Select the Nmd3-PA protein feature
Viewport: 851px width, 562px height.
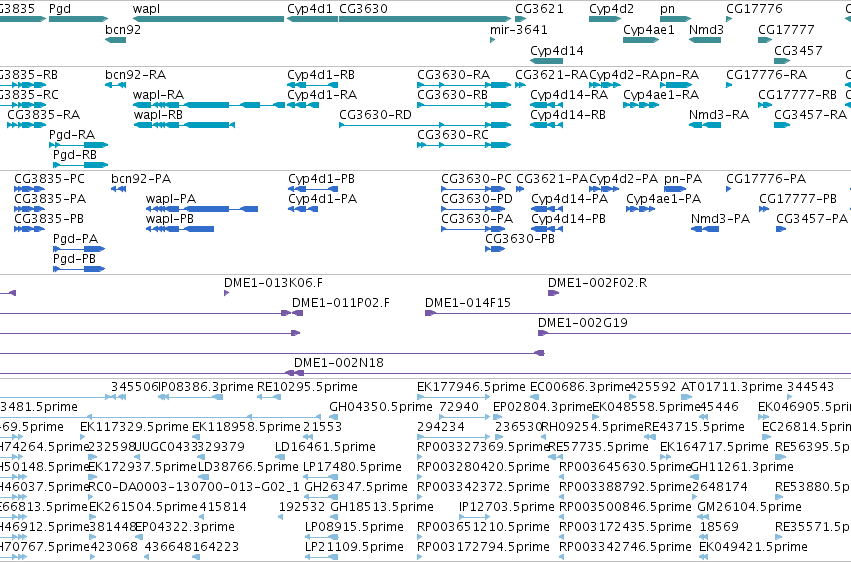coord(705,229)
